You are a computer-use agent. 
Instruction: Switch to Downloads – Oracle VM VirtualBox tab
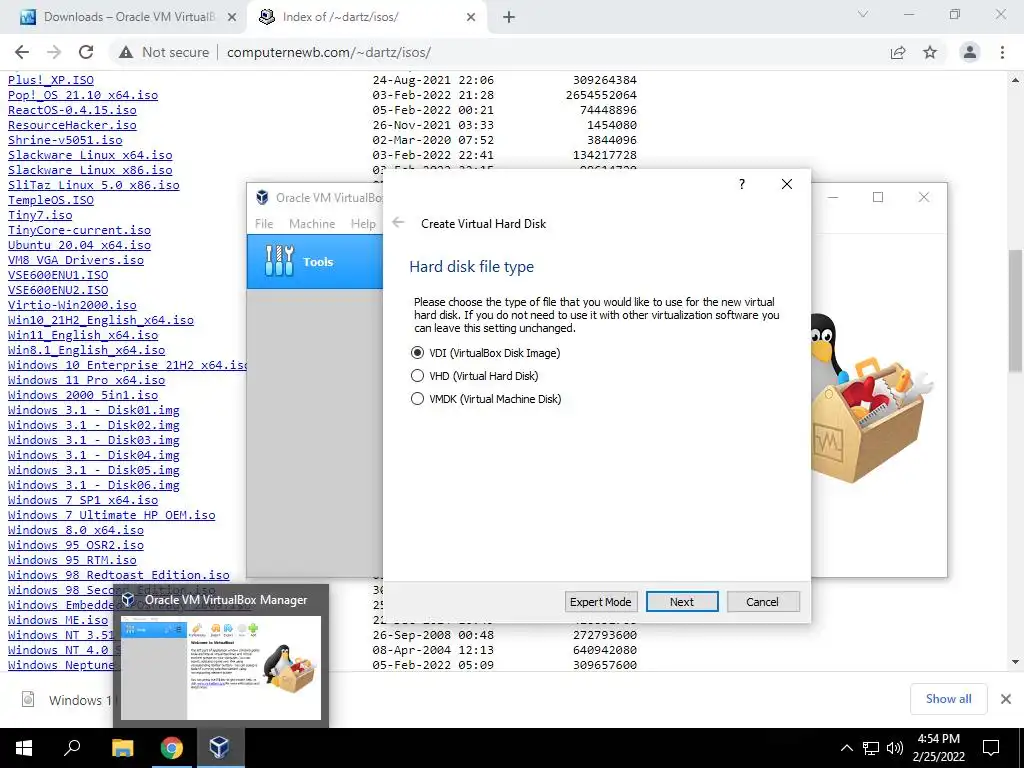pyautogui.click(x=129, y=17)
